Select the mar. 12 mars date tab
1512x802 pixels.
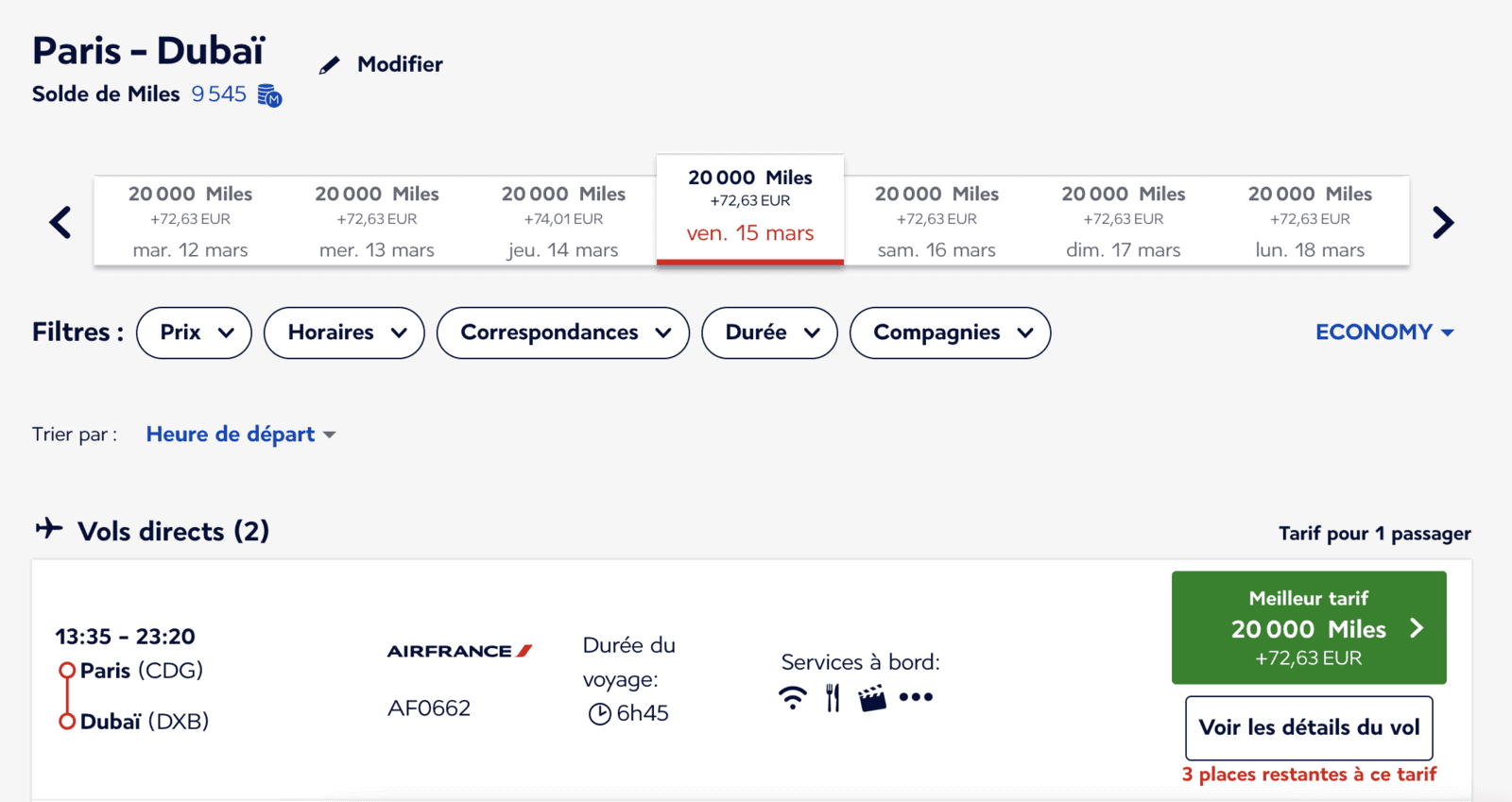190,222
